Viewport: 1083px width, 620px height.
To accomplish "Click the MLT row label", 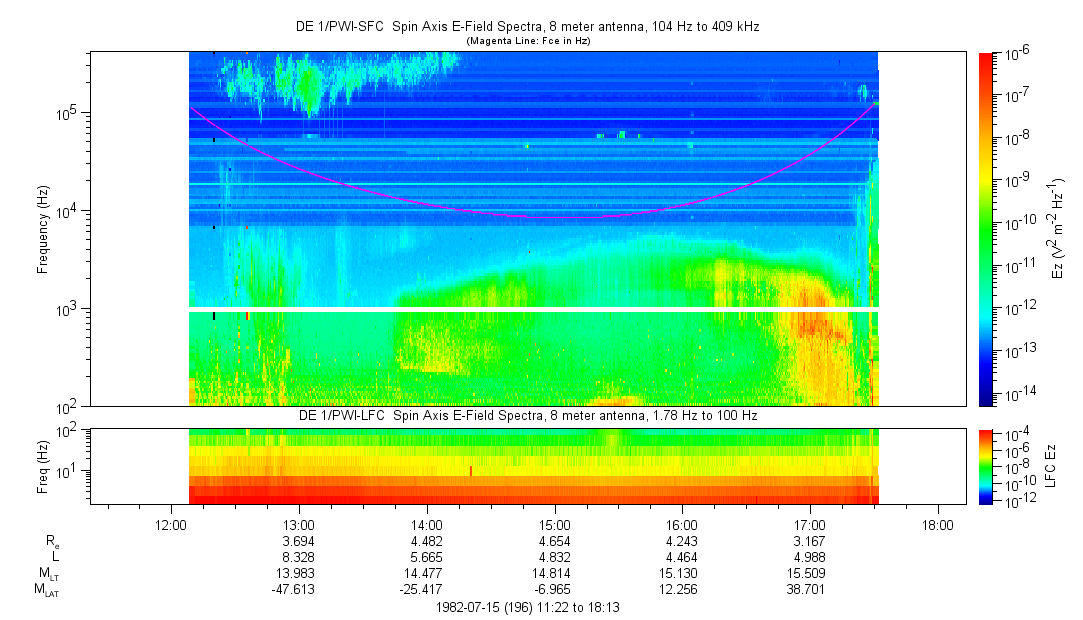I will coord(47,574).
